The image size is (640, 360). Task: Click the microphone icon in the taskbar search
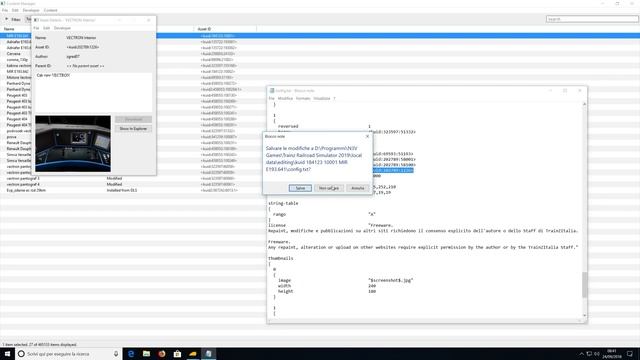(116, 353)
